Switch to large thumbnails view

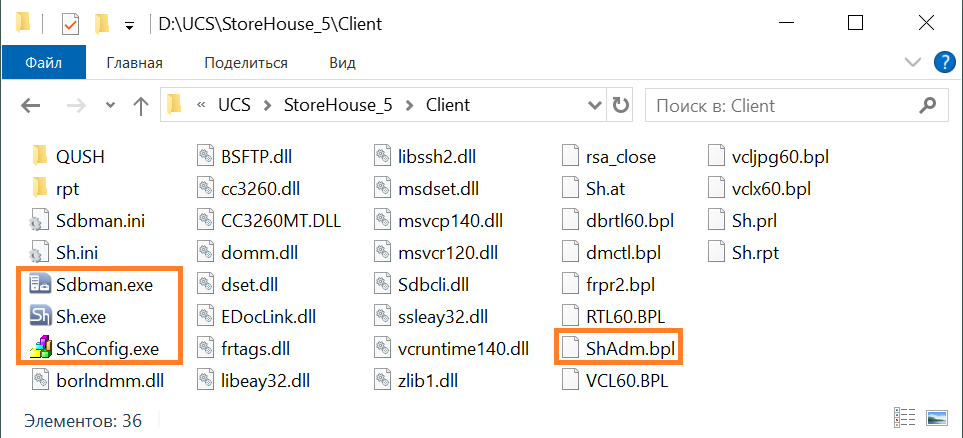click(x=937, y=418)
